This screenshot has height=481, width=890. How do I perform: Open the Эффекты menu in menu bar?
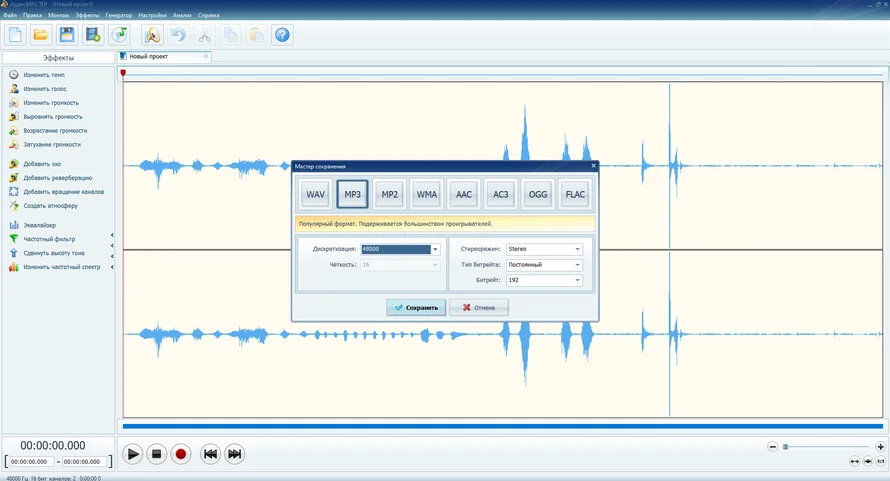coord(87,16)
